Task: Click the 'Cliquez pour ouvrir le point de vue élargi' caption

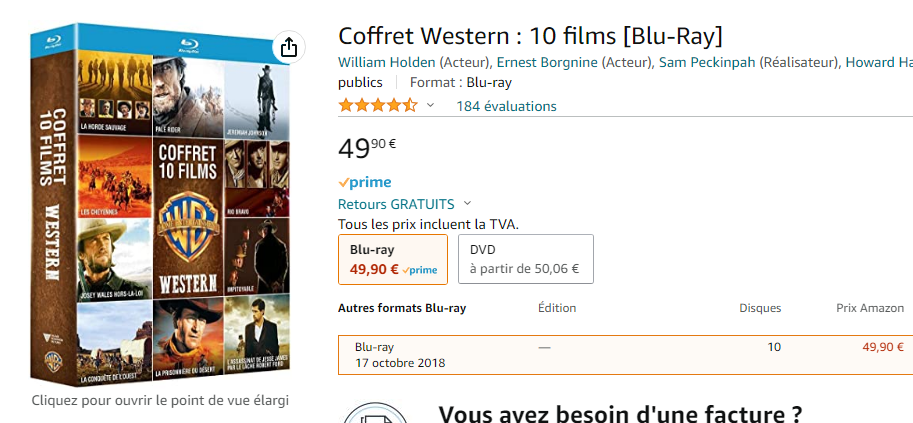Action: click(x=160, y=400)
